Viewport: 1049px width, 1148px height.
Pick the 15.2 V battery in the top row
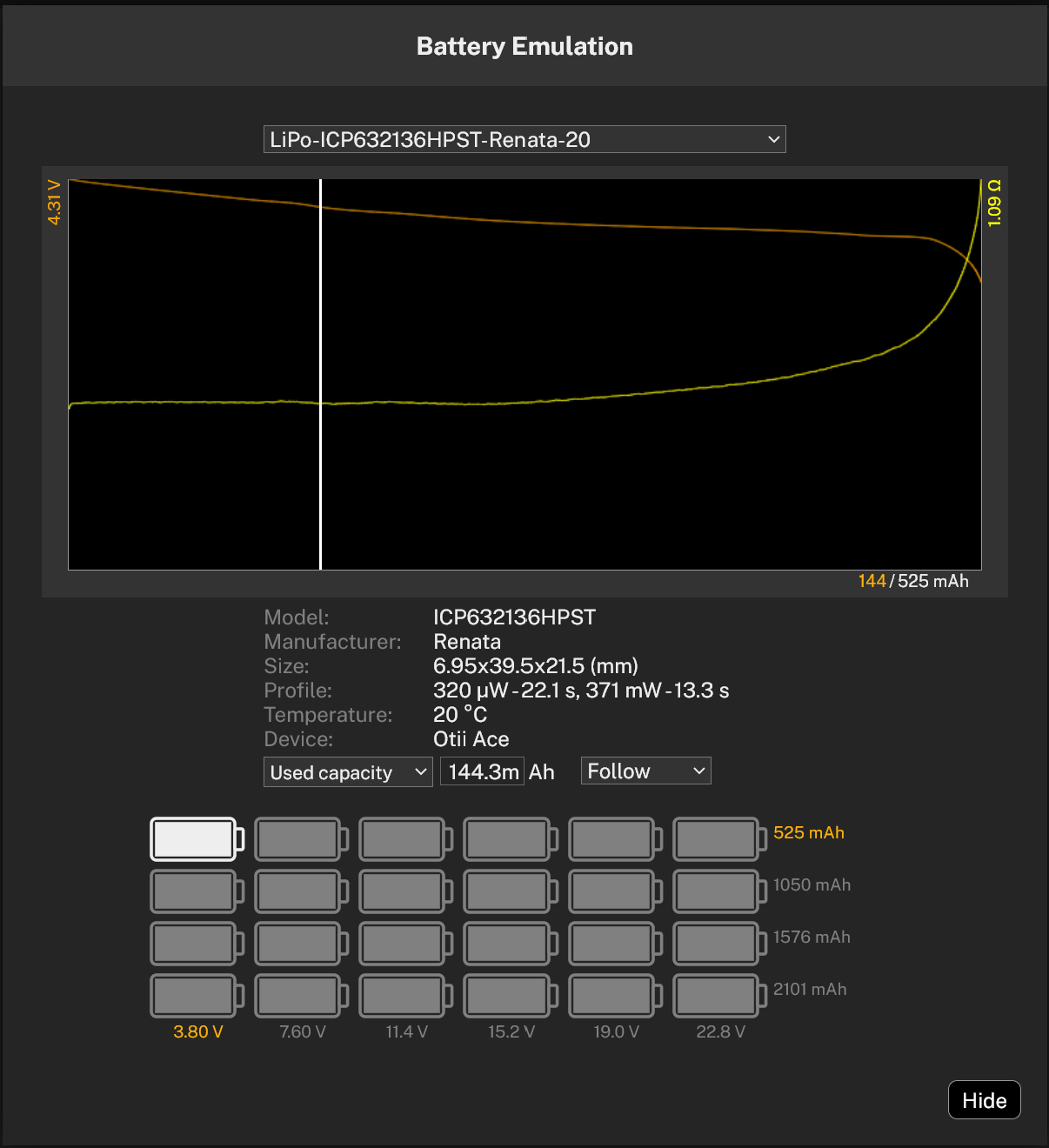pos(509,838)
